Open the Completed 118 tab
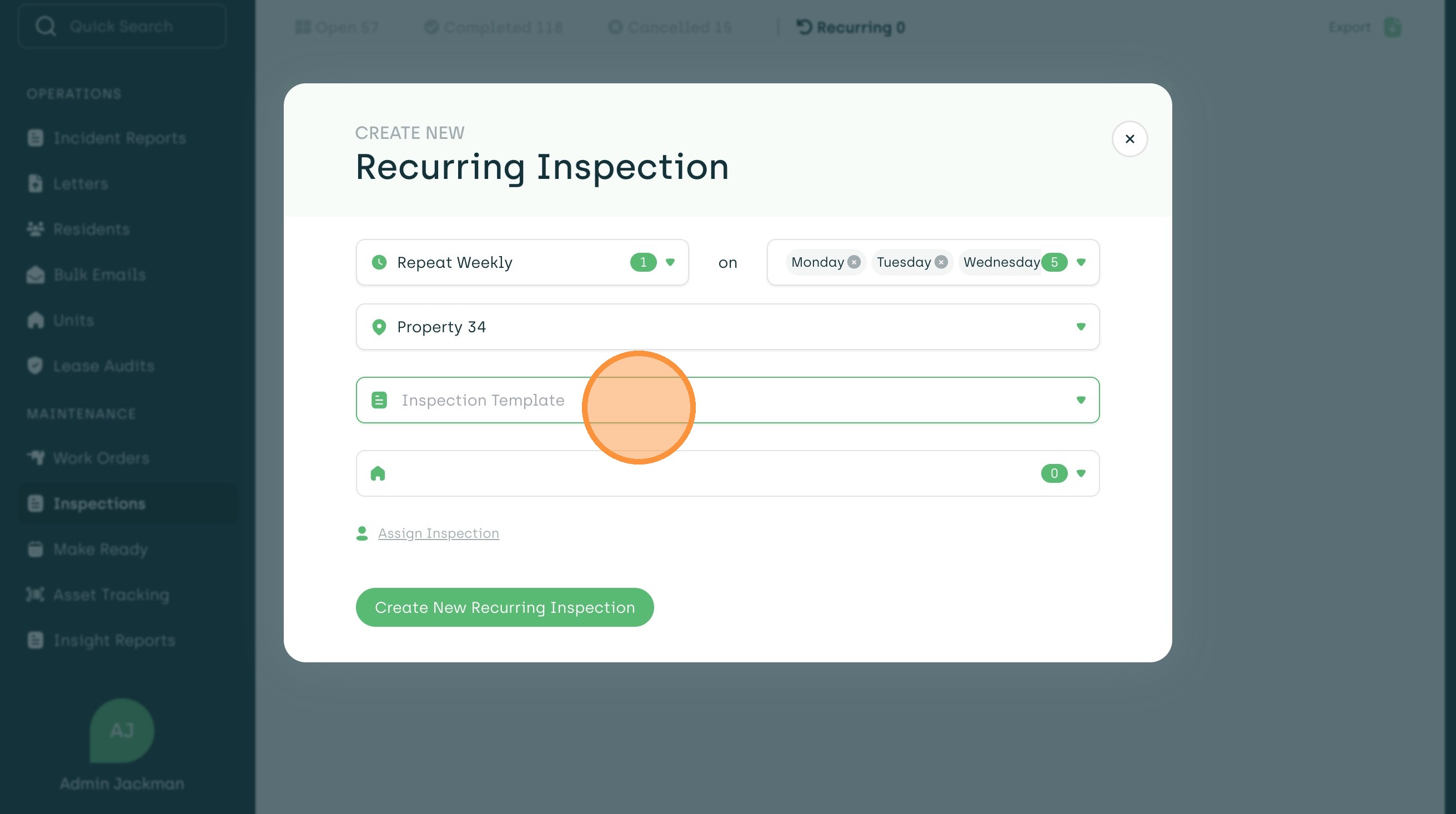Screen dimensions: 1456x814 tap(494, 27)
